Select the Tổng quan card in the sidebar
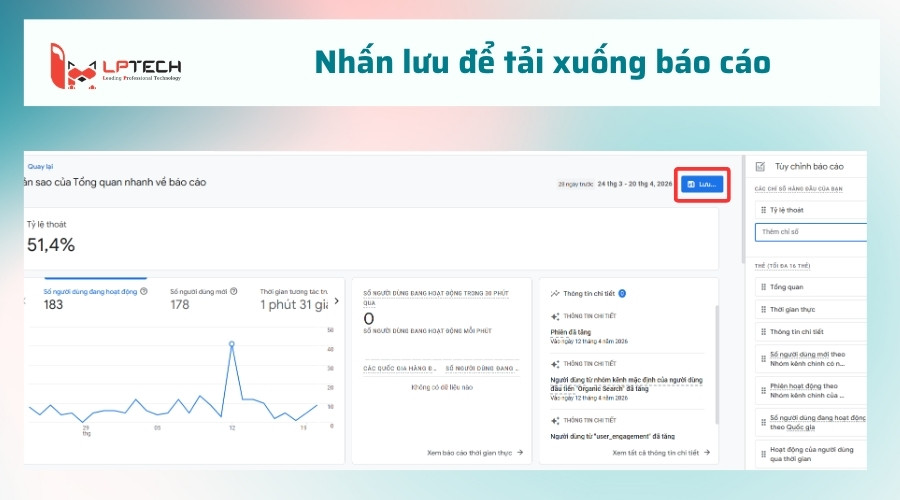 (x=810, y=287)
